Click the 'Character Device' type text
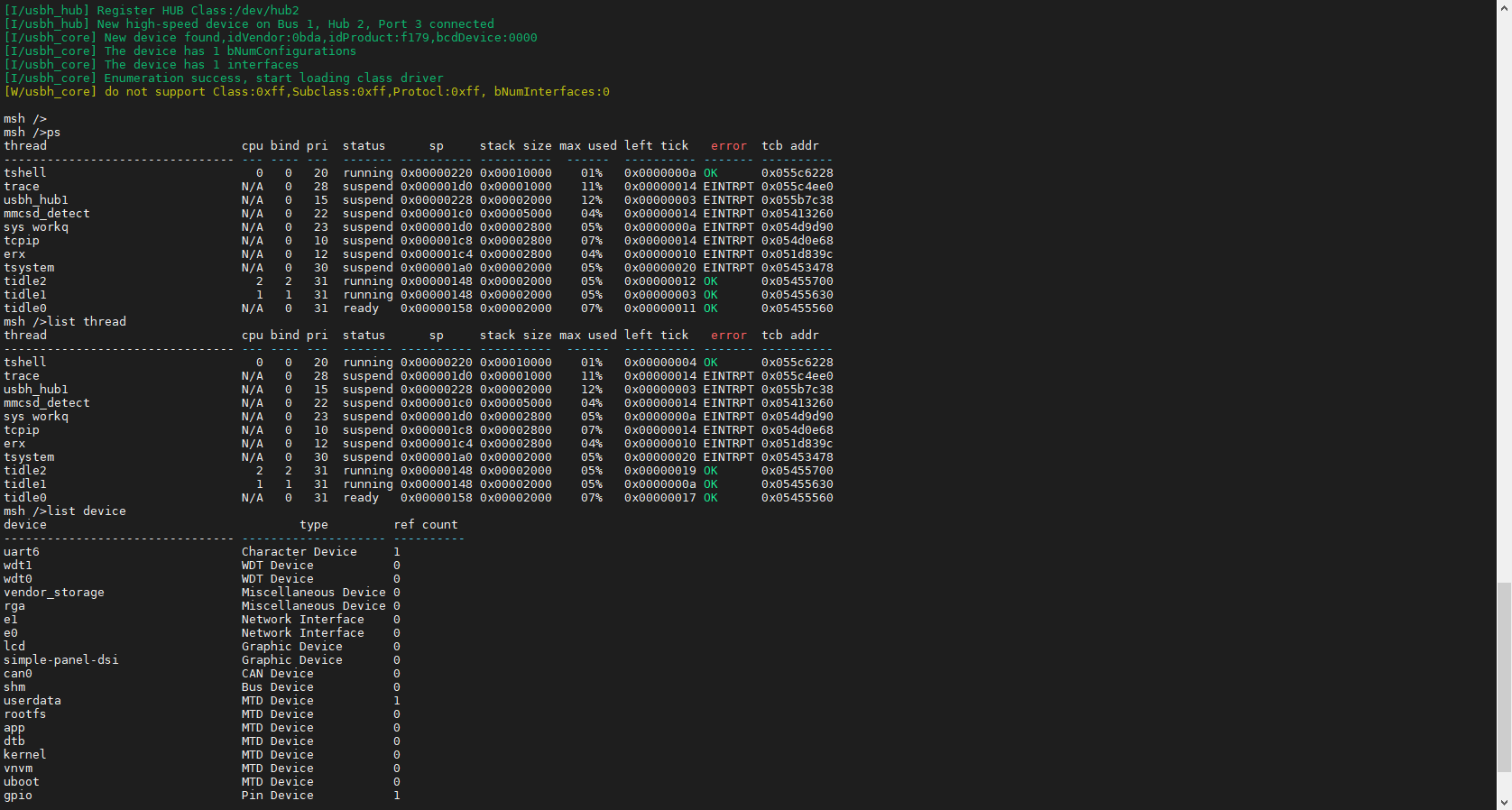1512x810 pixels. point(300,551)
